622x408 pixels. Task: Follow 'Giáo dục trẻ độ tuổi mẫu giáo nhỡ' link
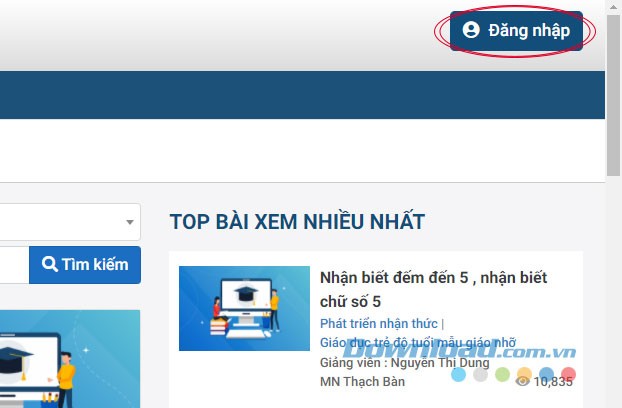coord(418,343)
